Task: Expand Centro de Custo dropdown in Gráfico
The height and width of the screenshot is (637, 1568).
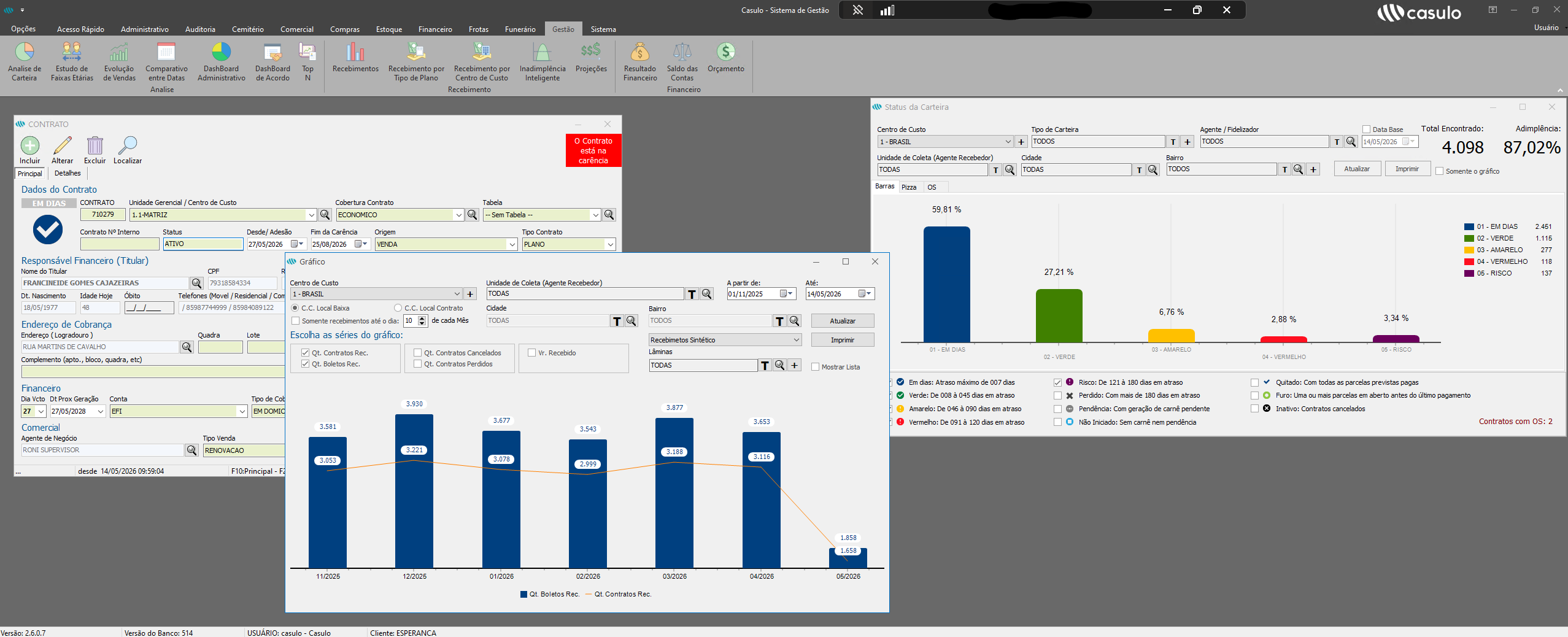Action: pyautogui.click(x=457, y=294)
